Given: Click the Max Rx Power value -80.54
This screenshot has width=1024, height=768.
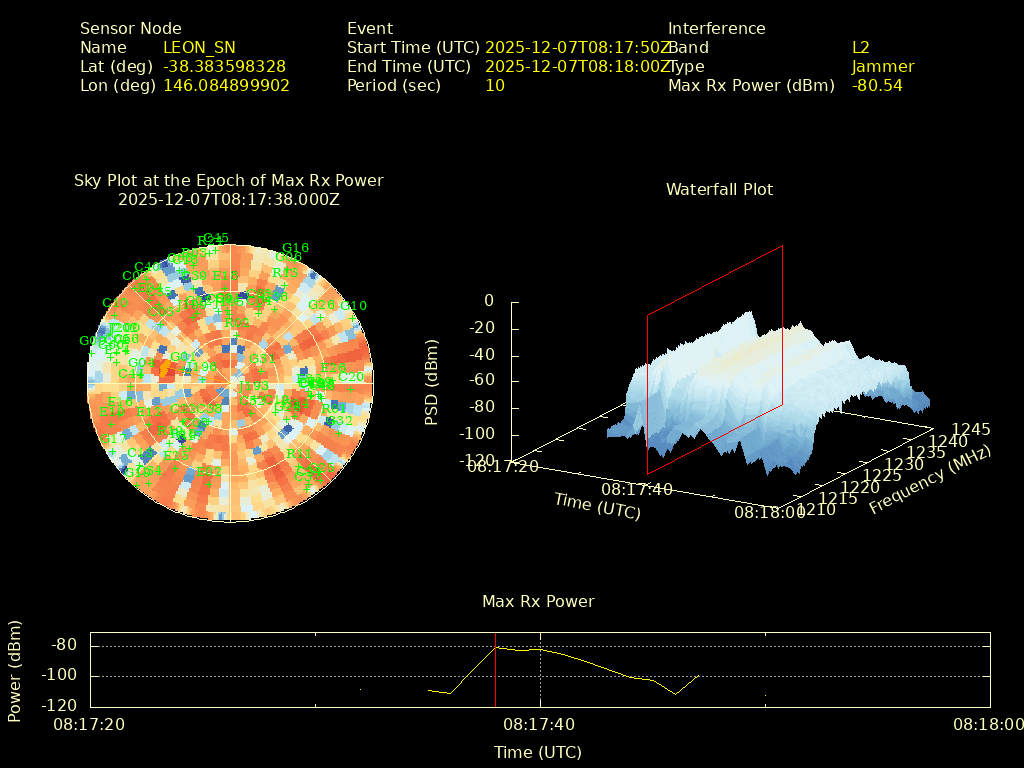Looking at the screenshot, I should (877, 86).
